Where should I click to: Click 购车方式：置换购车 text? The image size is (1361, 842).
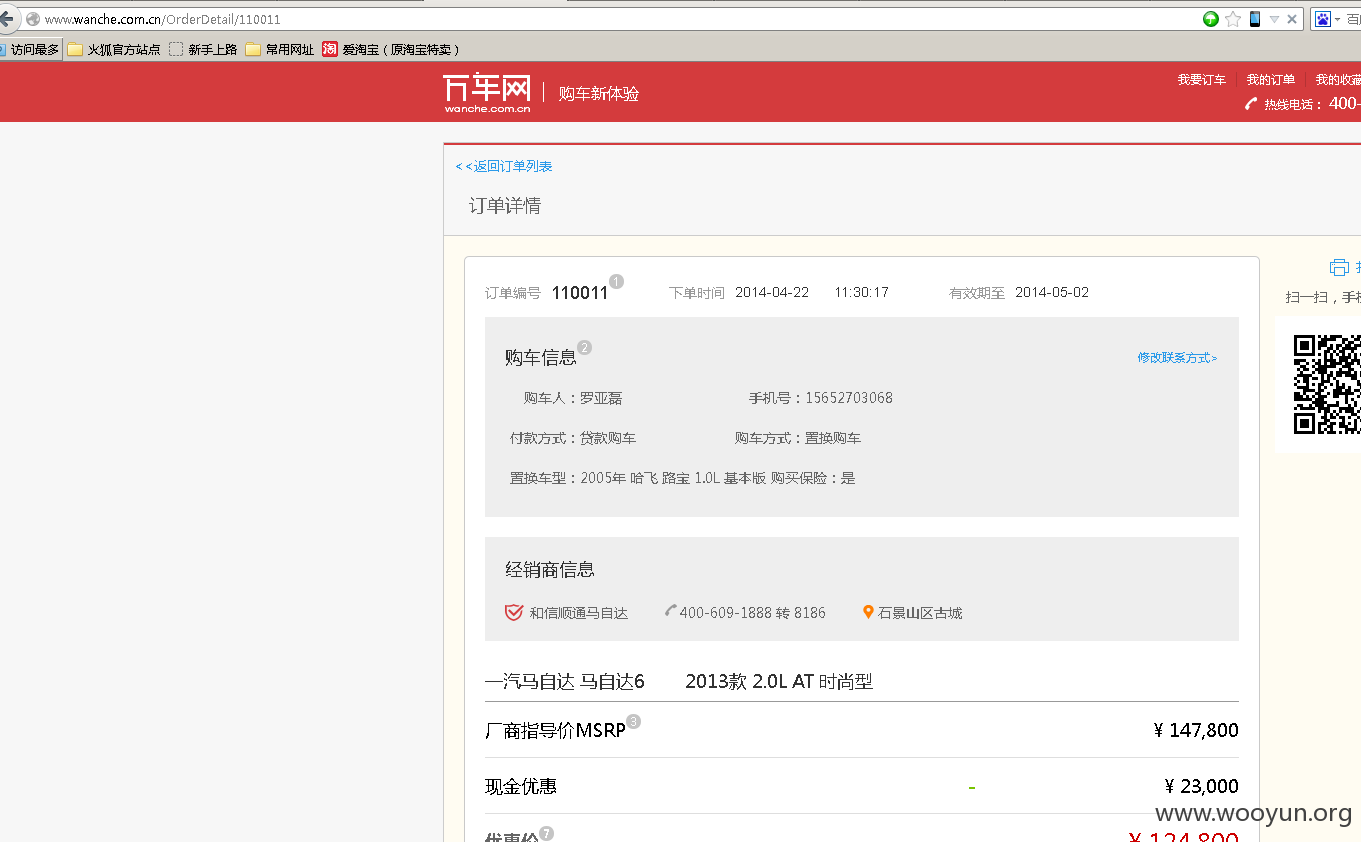click(x=798, y=438)
